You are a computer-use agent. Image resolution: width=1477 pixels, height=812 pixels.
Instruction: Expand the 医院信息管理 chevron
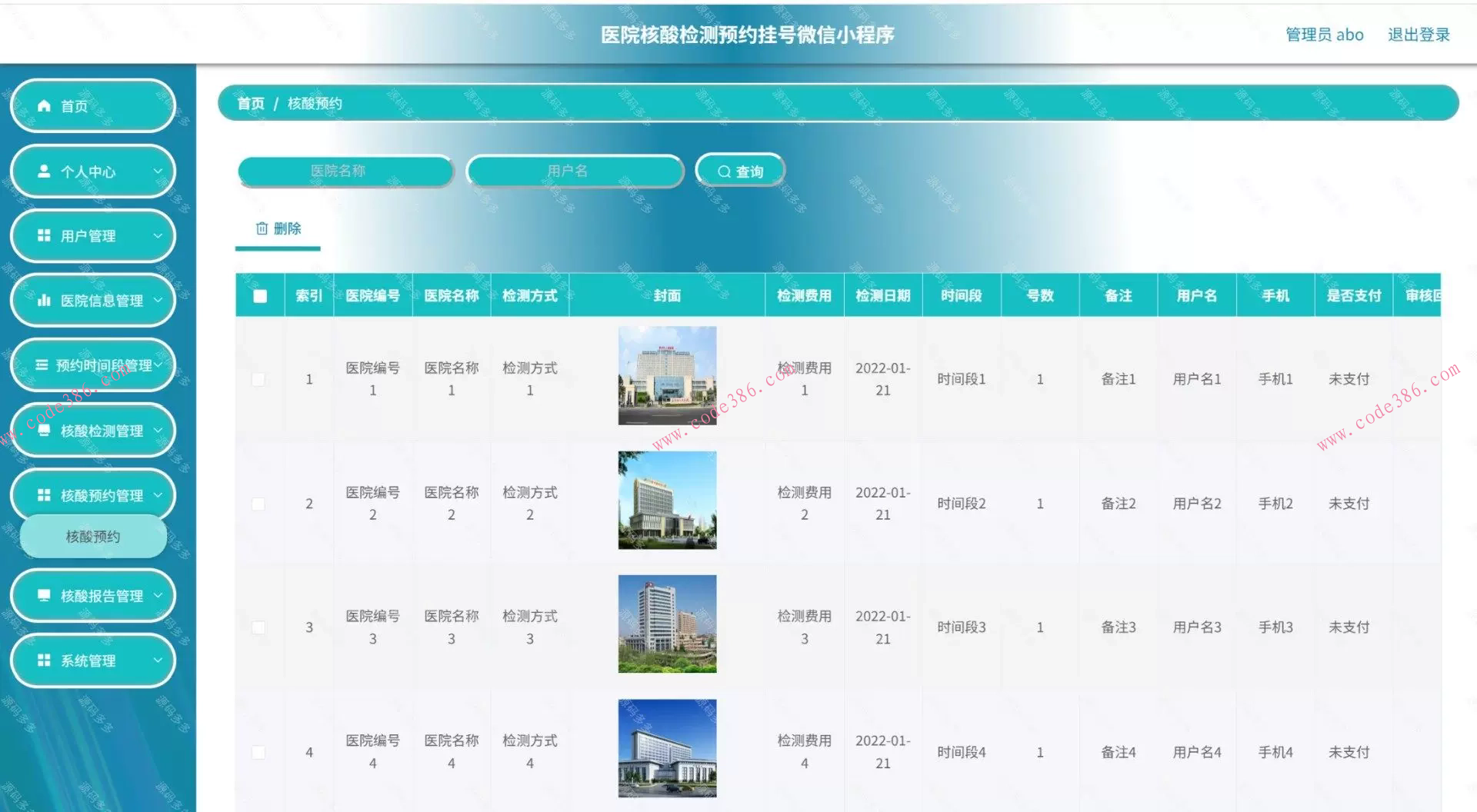[158, 300]
